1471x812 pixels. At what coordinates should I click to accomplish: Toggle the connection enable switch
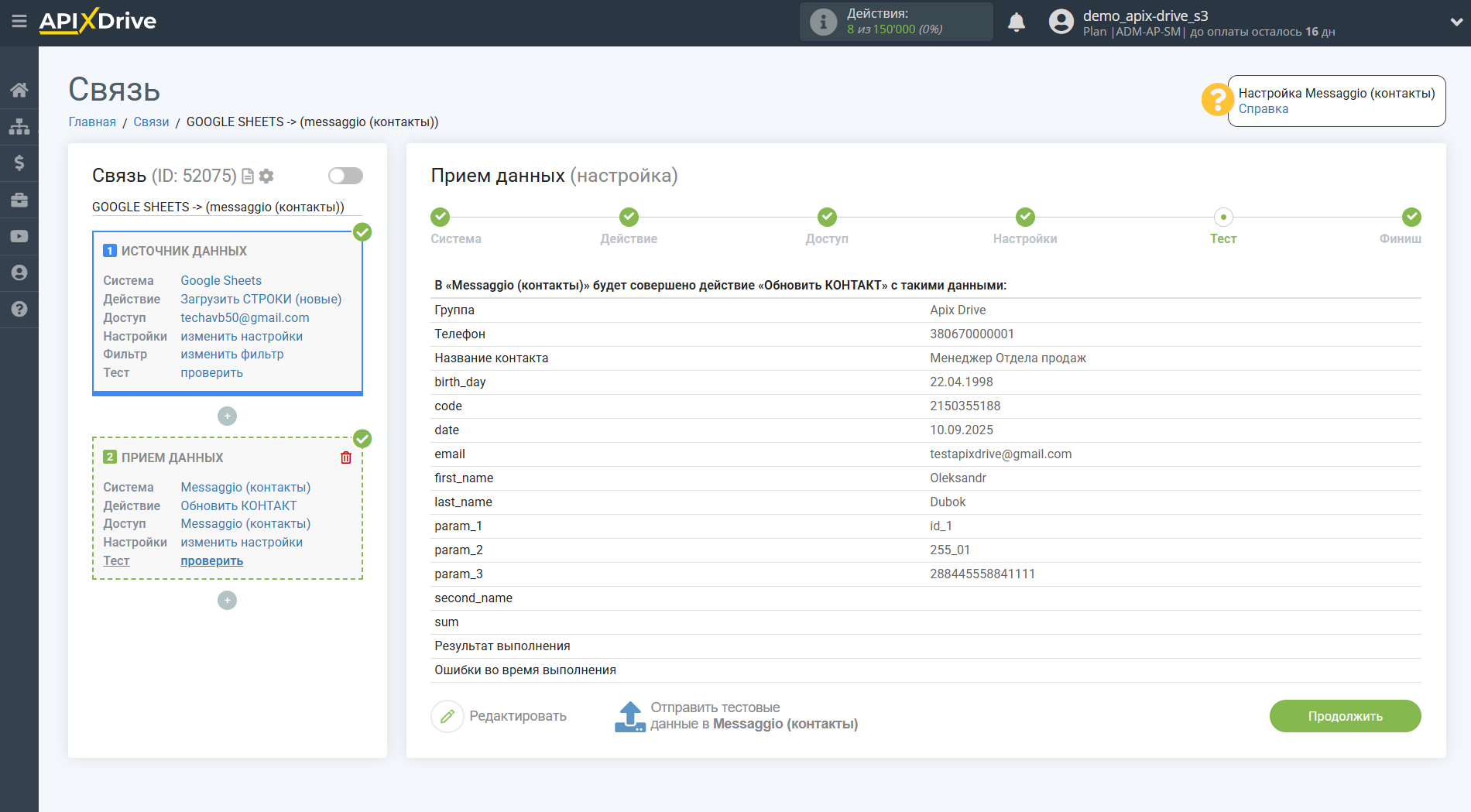(x=345, y=176)
